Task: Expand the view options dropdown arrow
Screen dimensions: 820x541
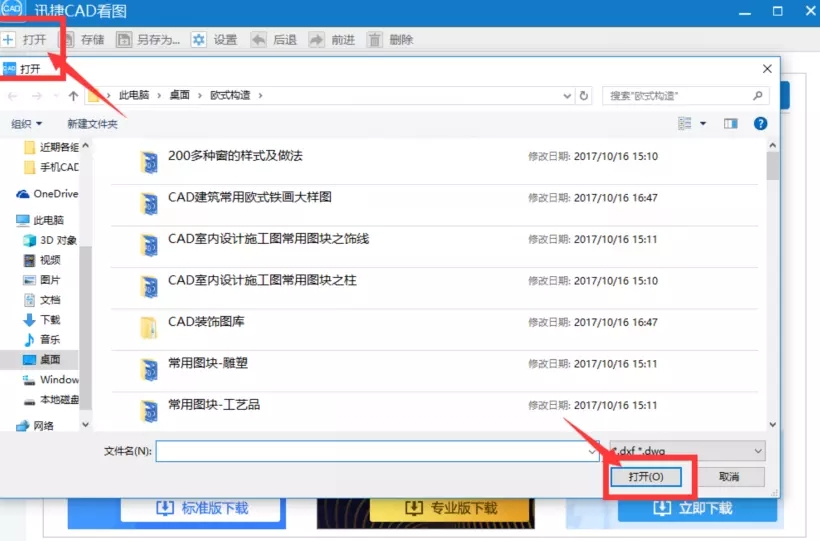Action: [703, 123]
